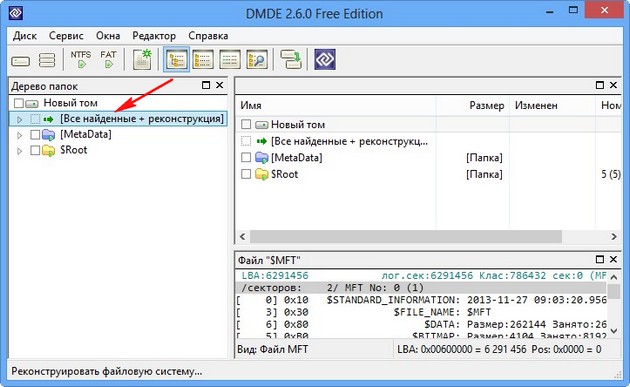Select [MetaData] label in folder tree

(86, 134)
